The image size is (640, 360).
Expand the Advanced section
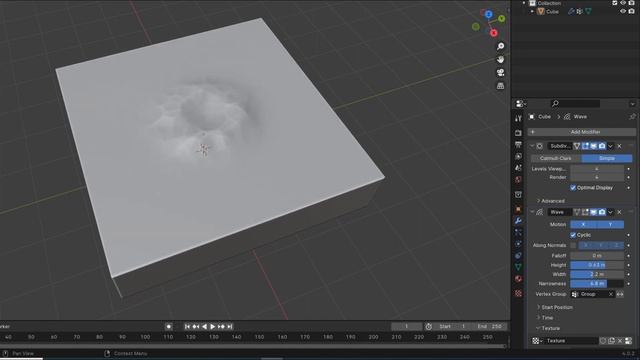coord(550,201)
